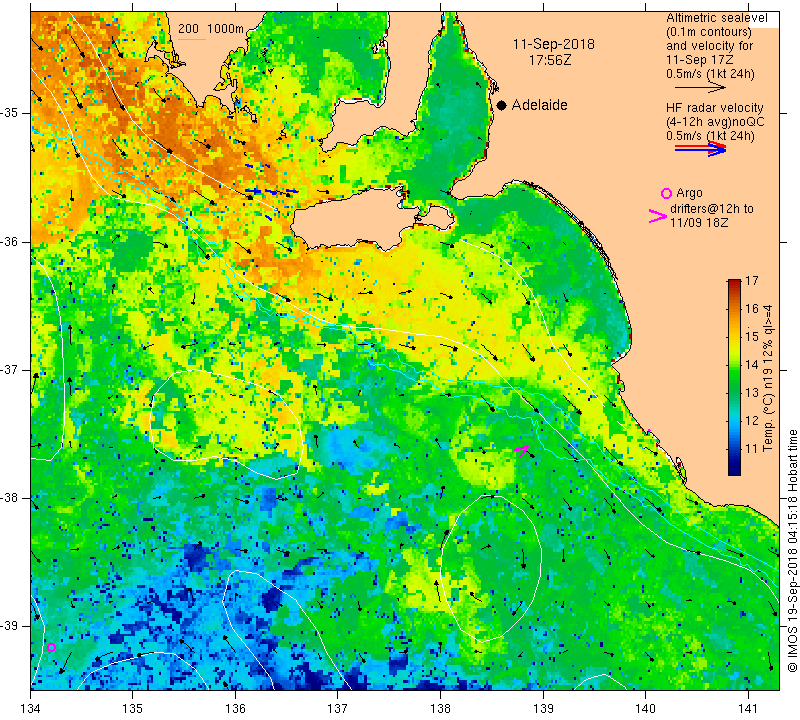Click the 135 longitude axis label

133,708
